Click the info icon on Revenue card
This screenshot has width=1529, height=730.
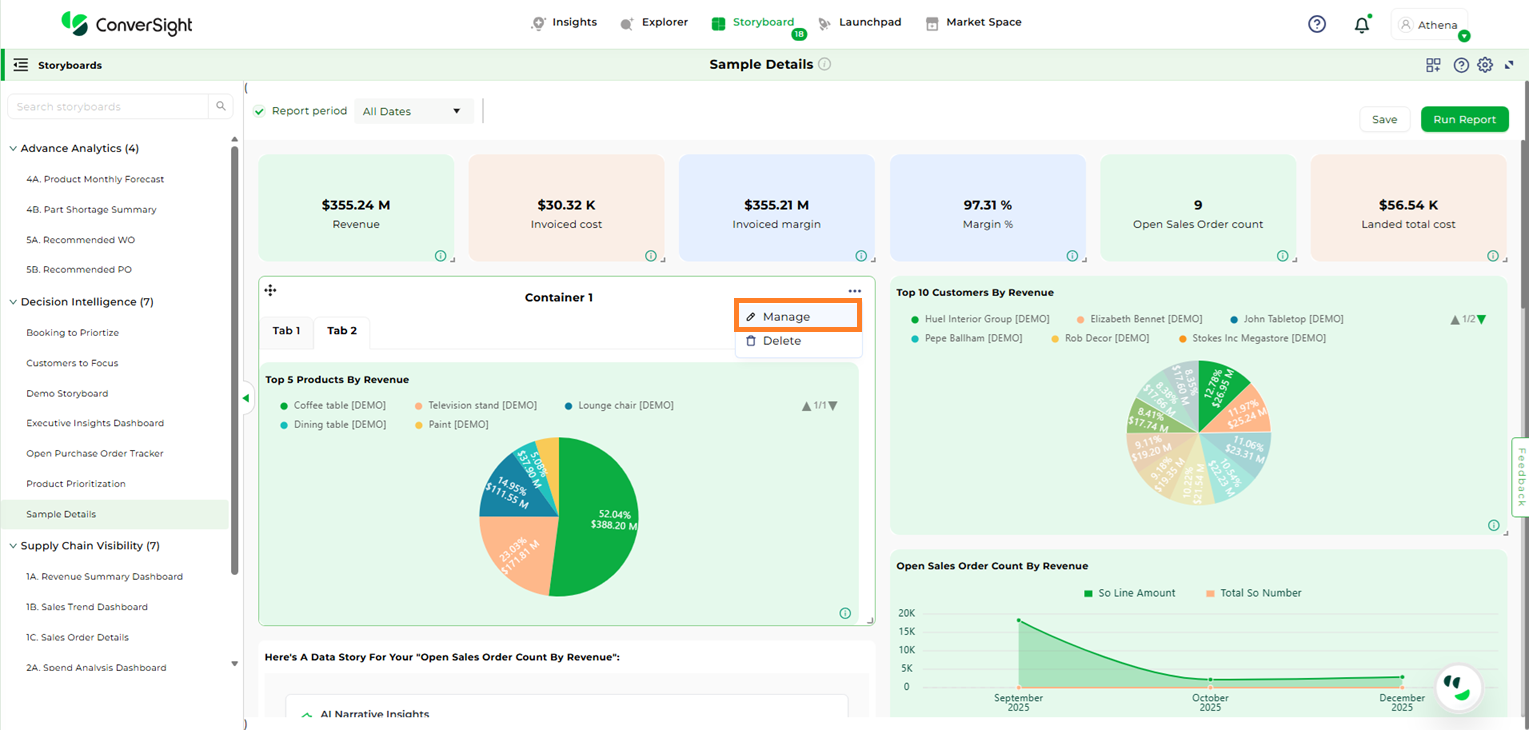click(x=441, y=256)
